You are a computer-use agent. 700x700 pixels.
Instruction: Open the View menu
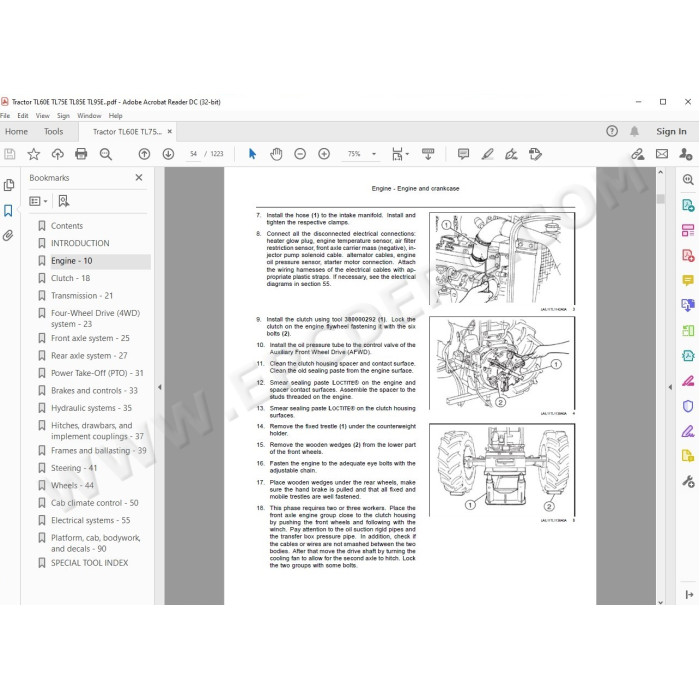(x=43, y=116)
